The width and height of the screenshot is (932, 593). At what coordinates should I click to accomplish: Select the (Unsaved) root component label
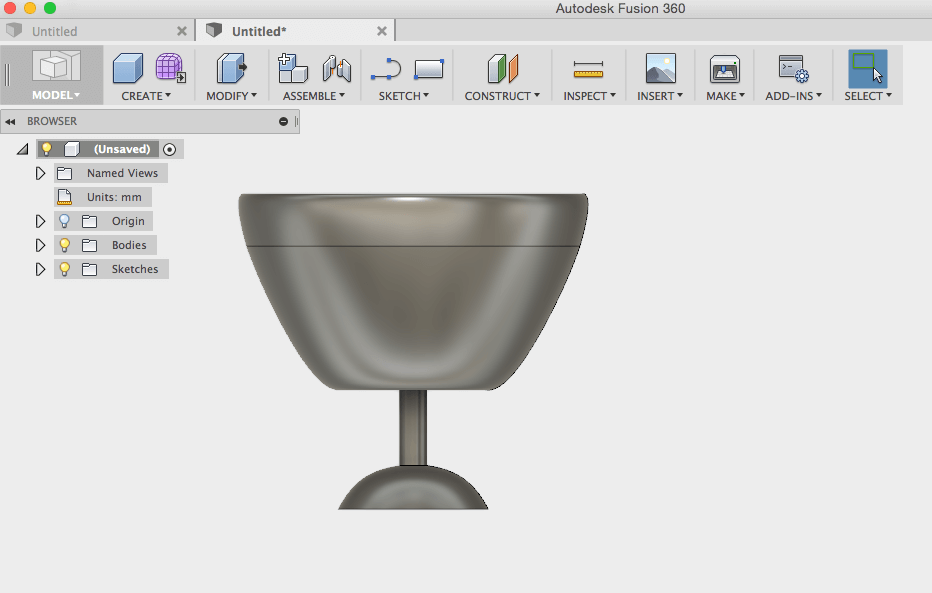pyautogui.click(x=122, y=149)
